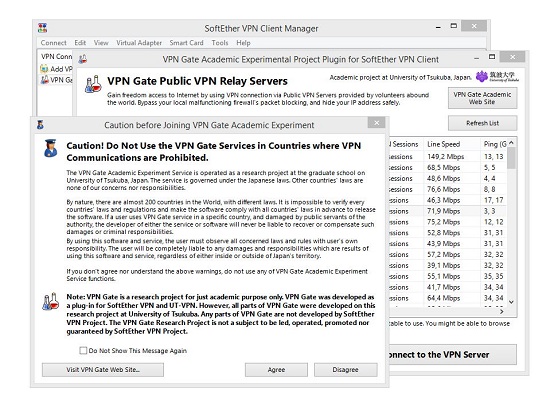
Task: Open the View menu
Action: pyautogui.click(x=101, y=43)
